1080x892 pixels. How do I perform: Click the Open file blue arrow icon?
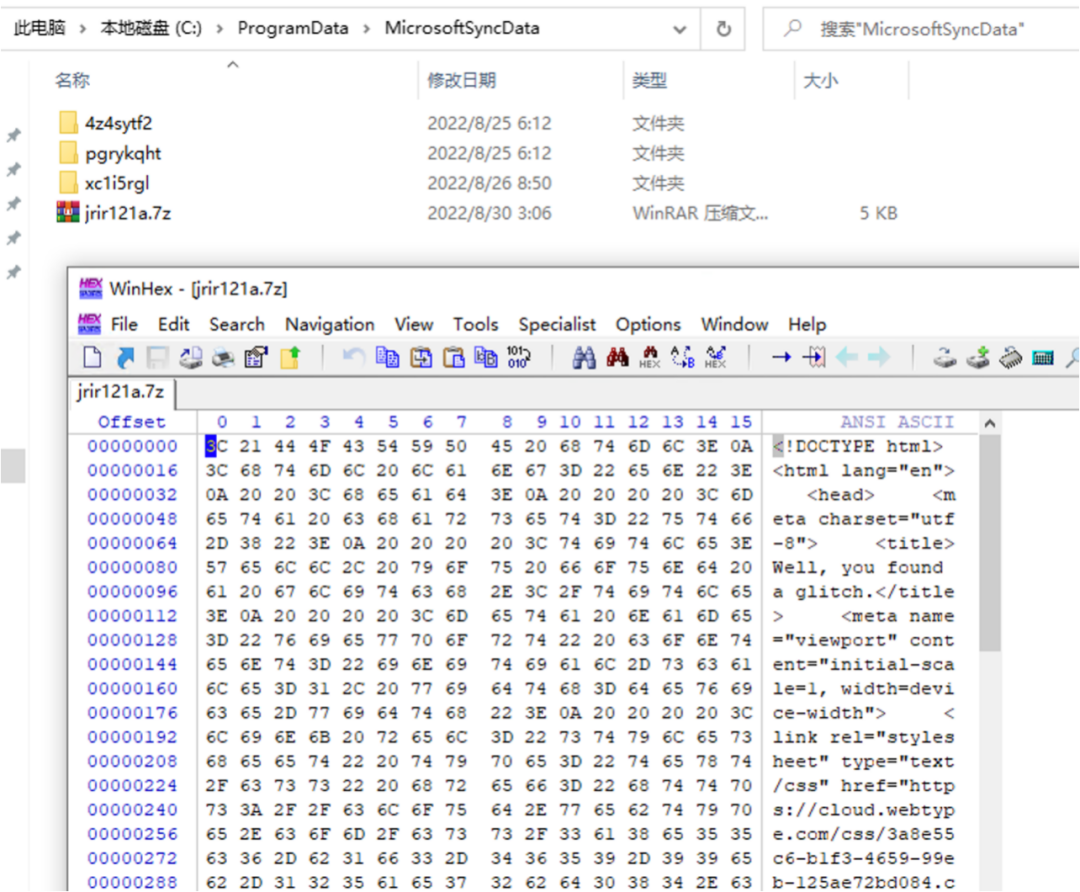point(125,357)
